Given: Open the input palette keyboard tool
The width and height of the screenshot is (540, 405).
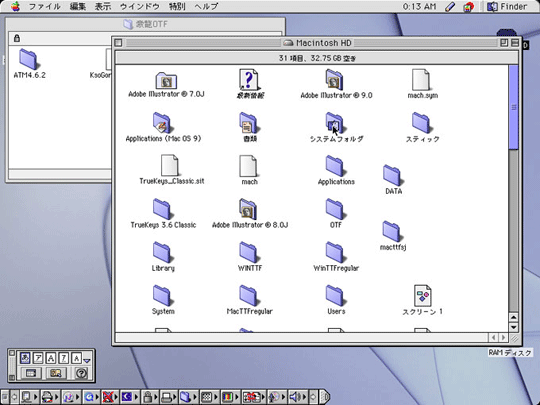Looking at the screenshot, I should pos(31,373).
